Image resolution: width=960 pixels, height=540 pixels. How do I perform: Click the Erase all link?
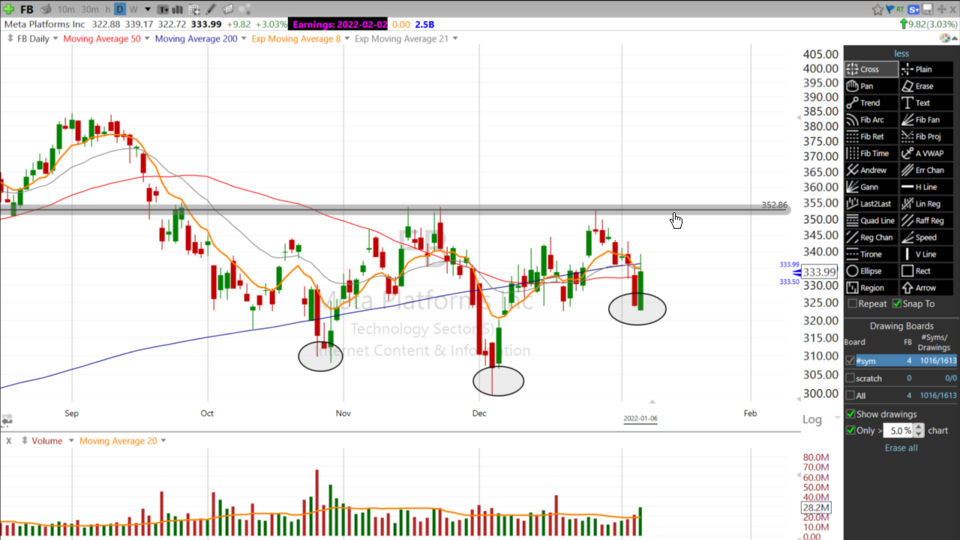pyautogui.click(x=901, y=448)
